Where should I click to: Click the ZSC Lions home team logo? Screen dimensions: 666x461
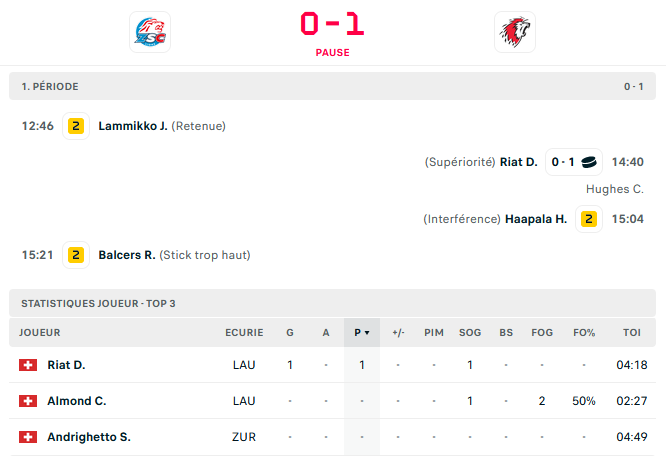point(150,32)
